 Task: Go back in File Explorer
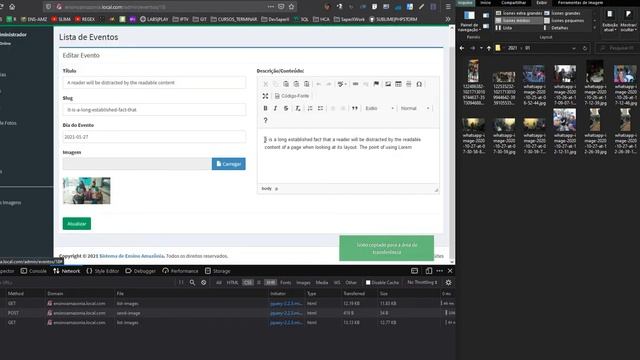(462, 48)
